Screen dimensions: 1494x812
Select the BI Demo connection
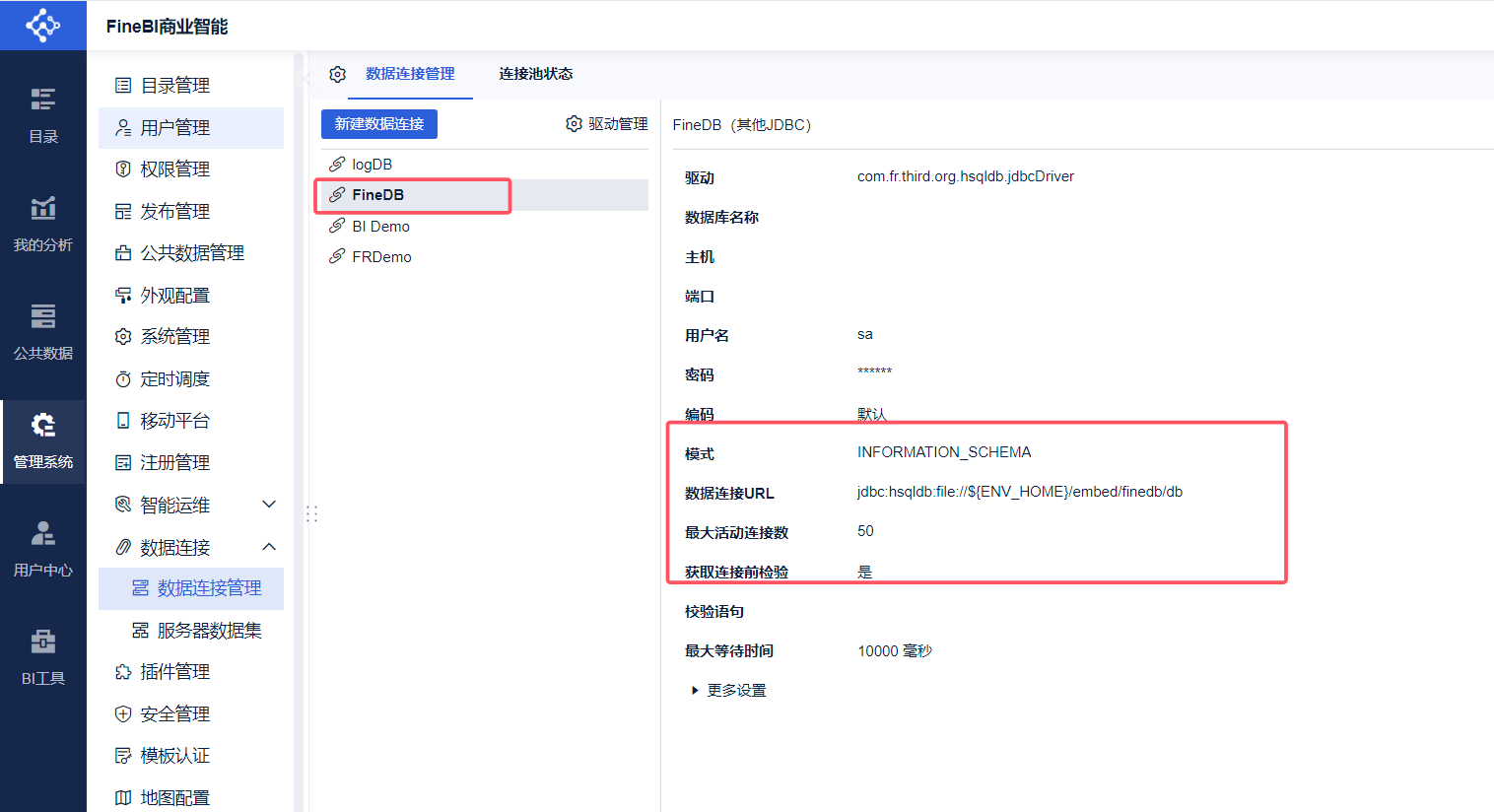[485, 227]
